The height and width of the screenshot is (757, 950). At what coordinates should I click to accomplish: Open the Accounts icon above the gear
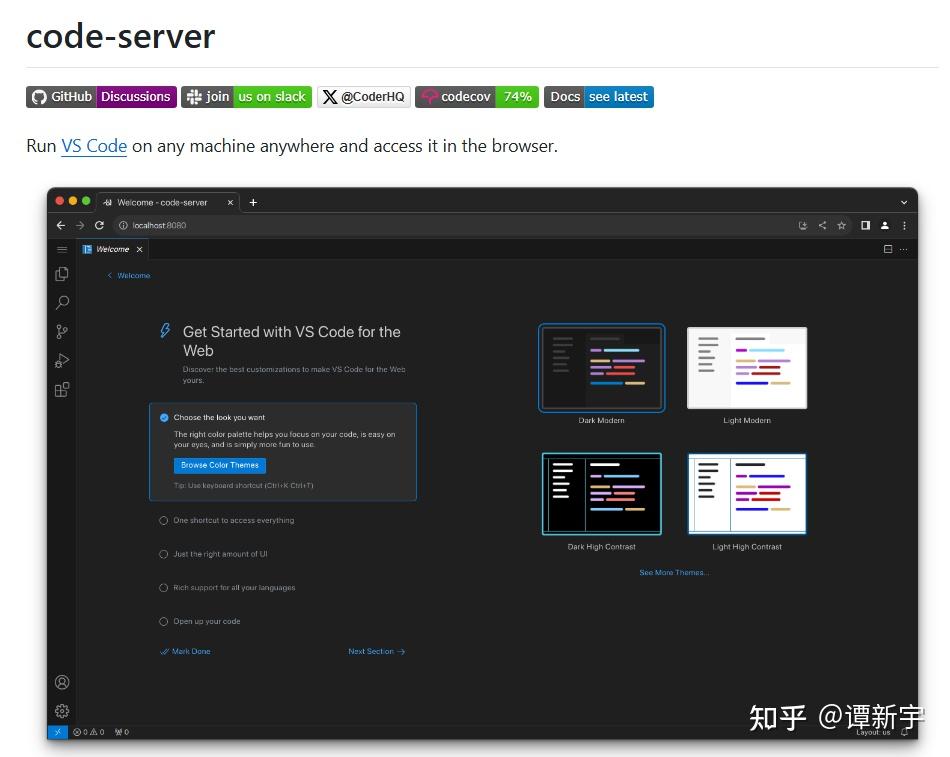[62, 682]
